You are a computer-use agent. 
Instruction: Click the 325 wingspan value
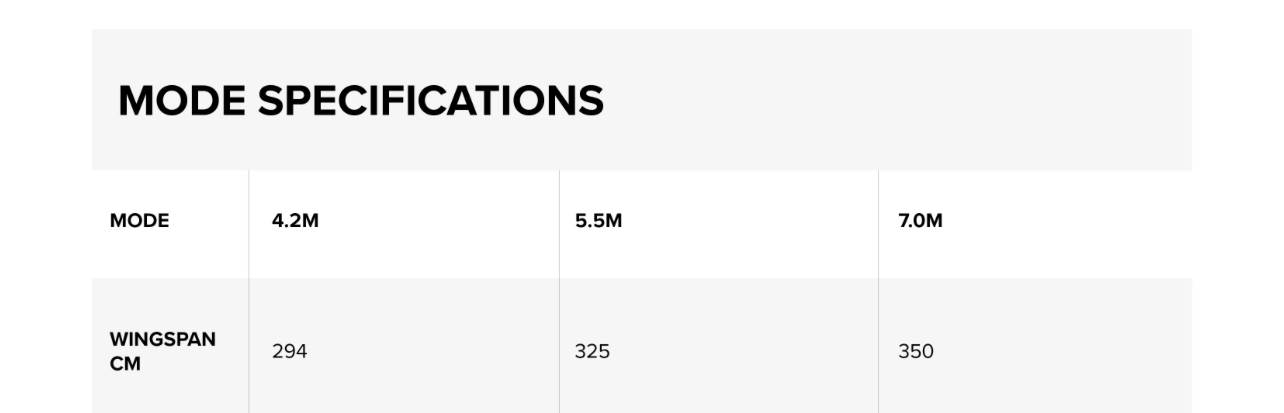[592, 351]
